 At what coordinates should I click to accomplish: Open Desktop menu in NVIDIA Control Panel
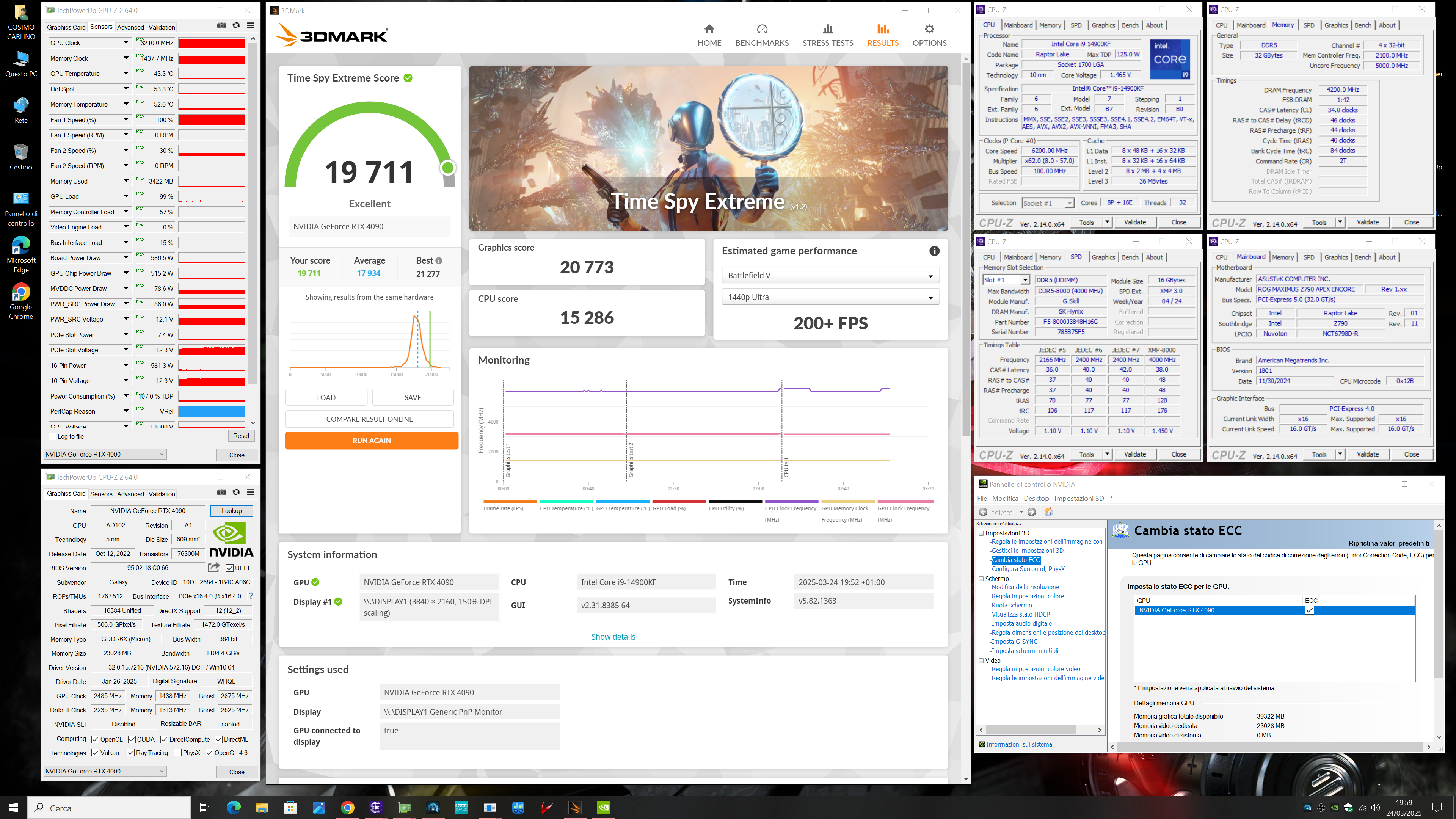click(1036, 499)
